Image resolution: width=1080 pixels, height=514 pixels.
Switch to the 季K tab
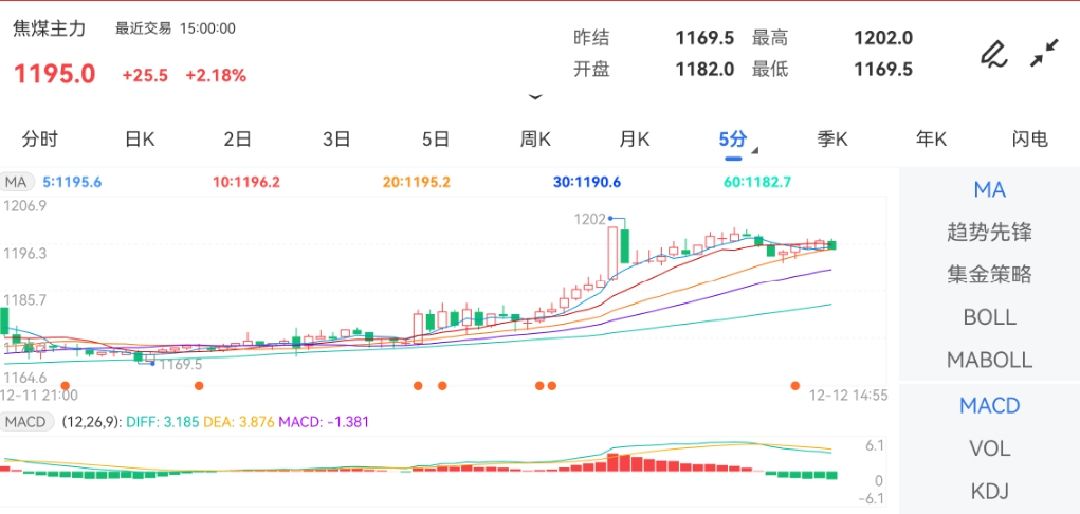(x=833, y=139)
